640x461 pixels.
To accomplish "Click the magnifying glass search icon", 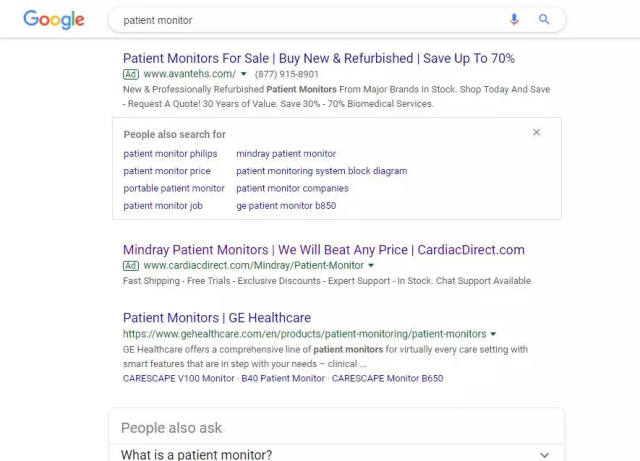I will (545, 20).
